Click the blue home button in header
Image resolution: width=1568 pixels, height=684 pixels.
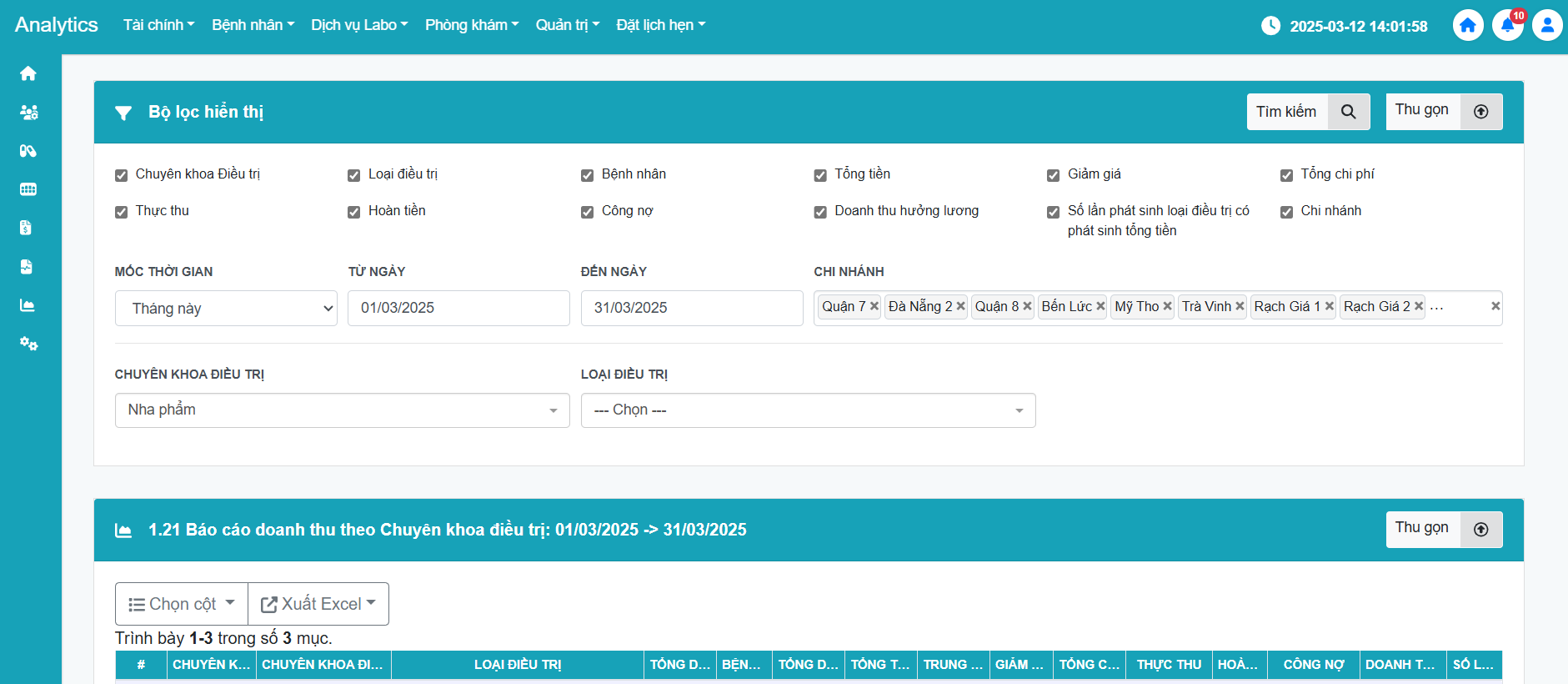pyautogui.click(x=1468, y=25)
